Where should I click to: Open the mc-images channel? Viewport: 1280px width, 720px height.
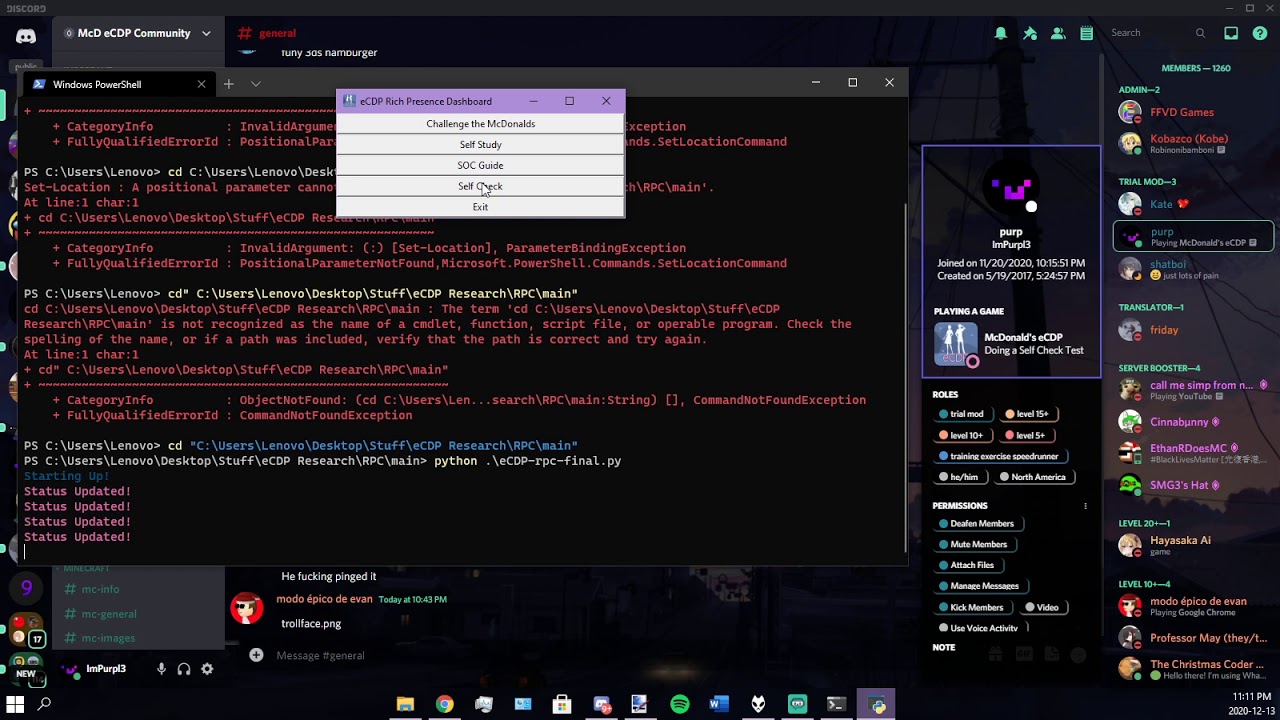click(x=108, y=638)
